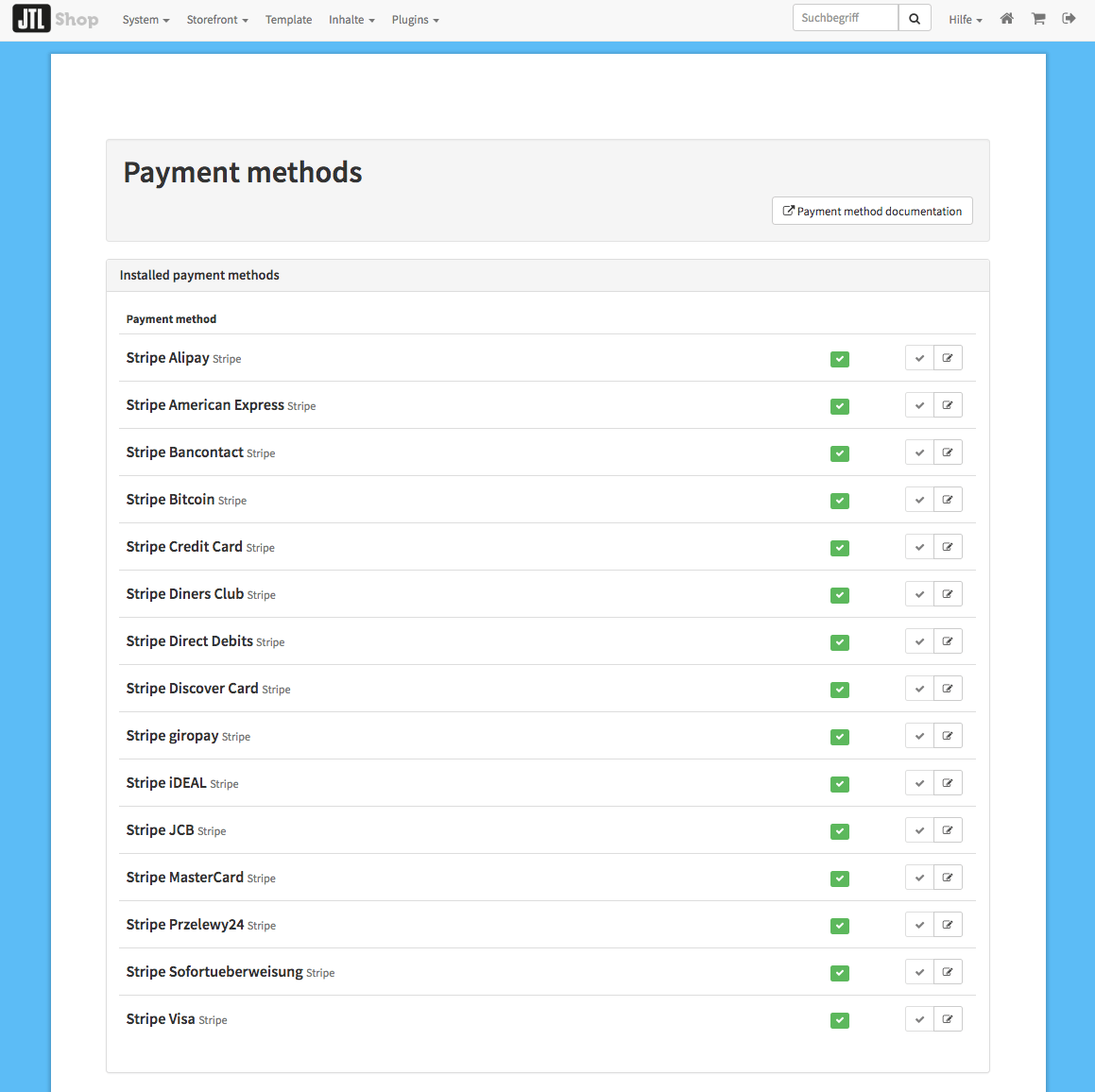Edit the Stripe iDEAL payment method

(x=948, y=783)
